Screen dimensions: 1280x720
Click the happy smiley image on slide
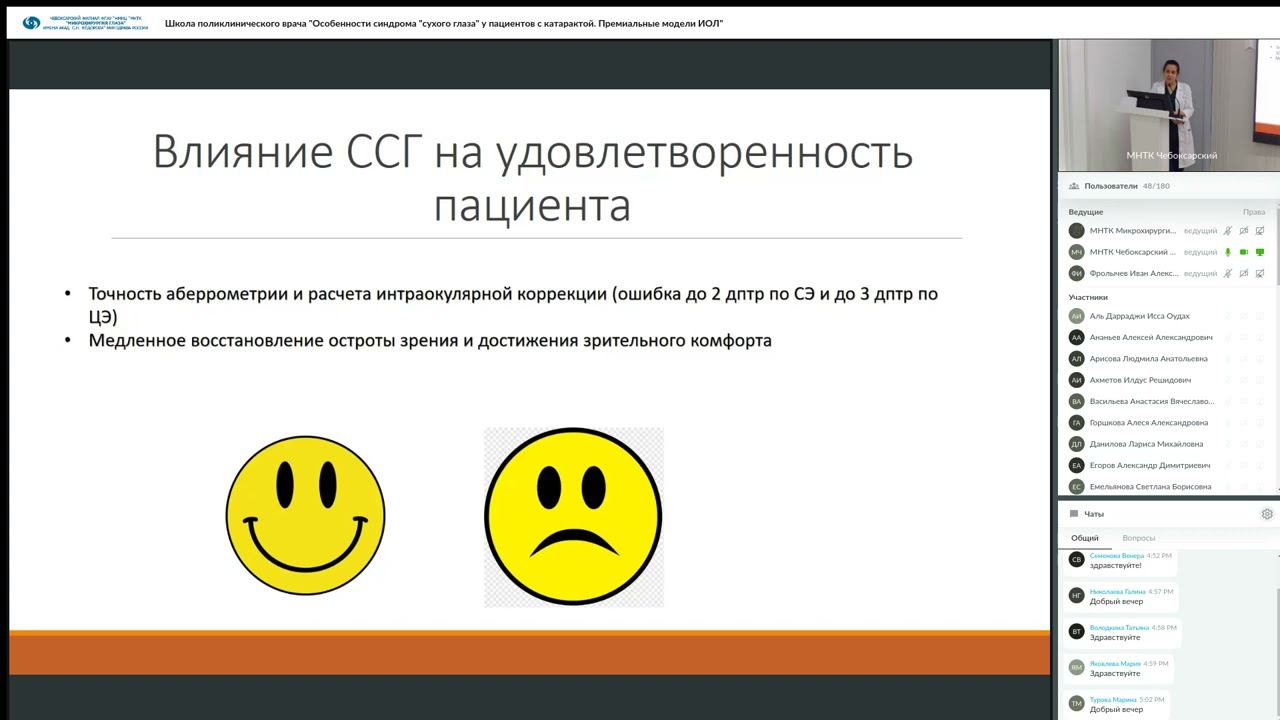(x=305, y=516)
